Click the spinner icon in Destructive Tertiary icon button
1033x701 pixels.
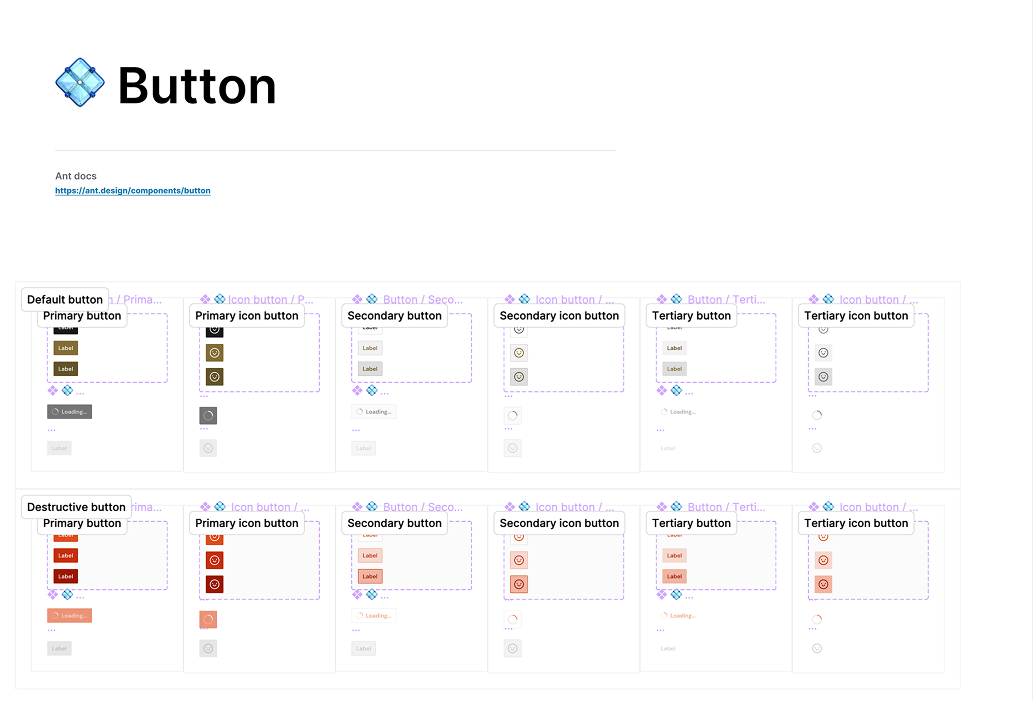[817, 619]
